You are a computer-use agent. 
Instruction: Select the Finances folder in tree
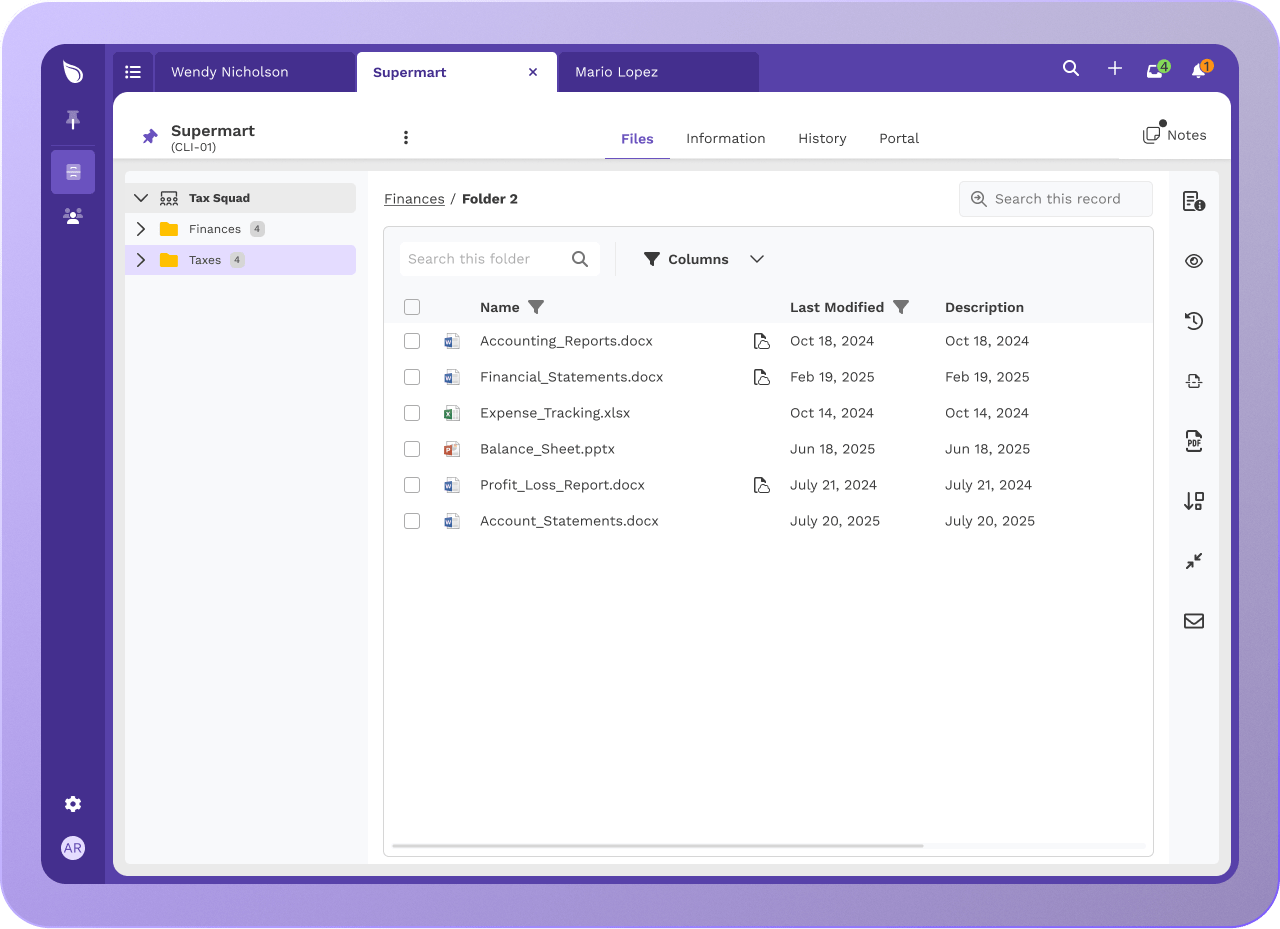[240, 229]
